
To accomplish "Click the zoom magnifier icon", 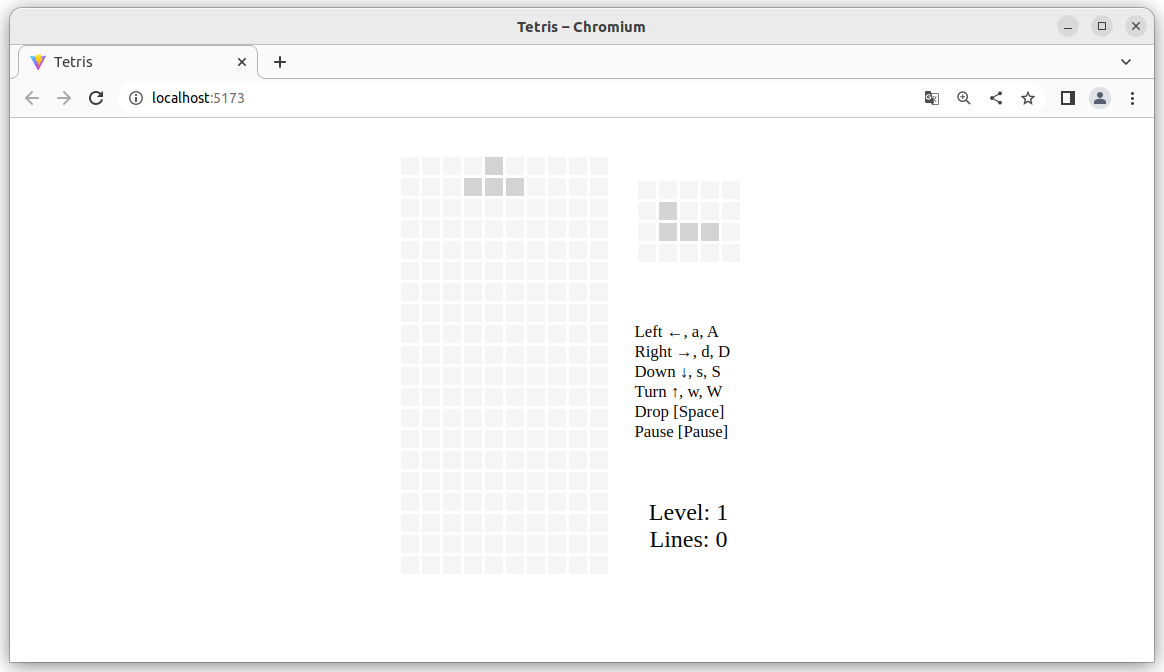I will (963, 98).
